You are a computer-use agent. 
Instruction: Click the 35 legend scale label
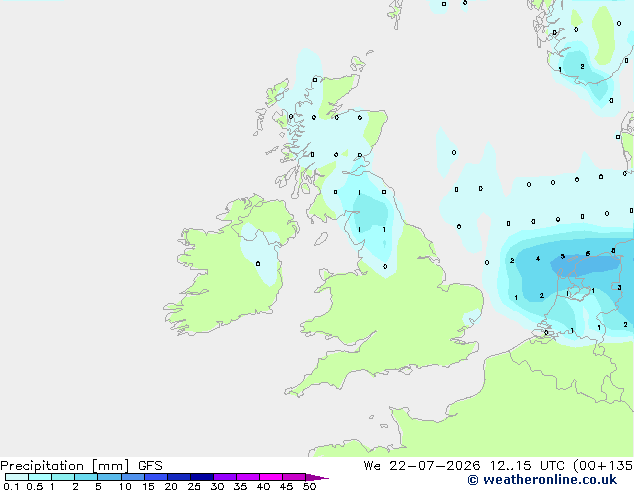click(240, 486)
